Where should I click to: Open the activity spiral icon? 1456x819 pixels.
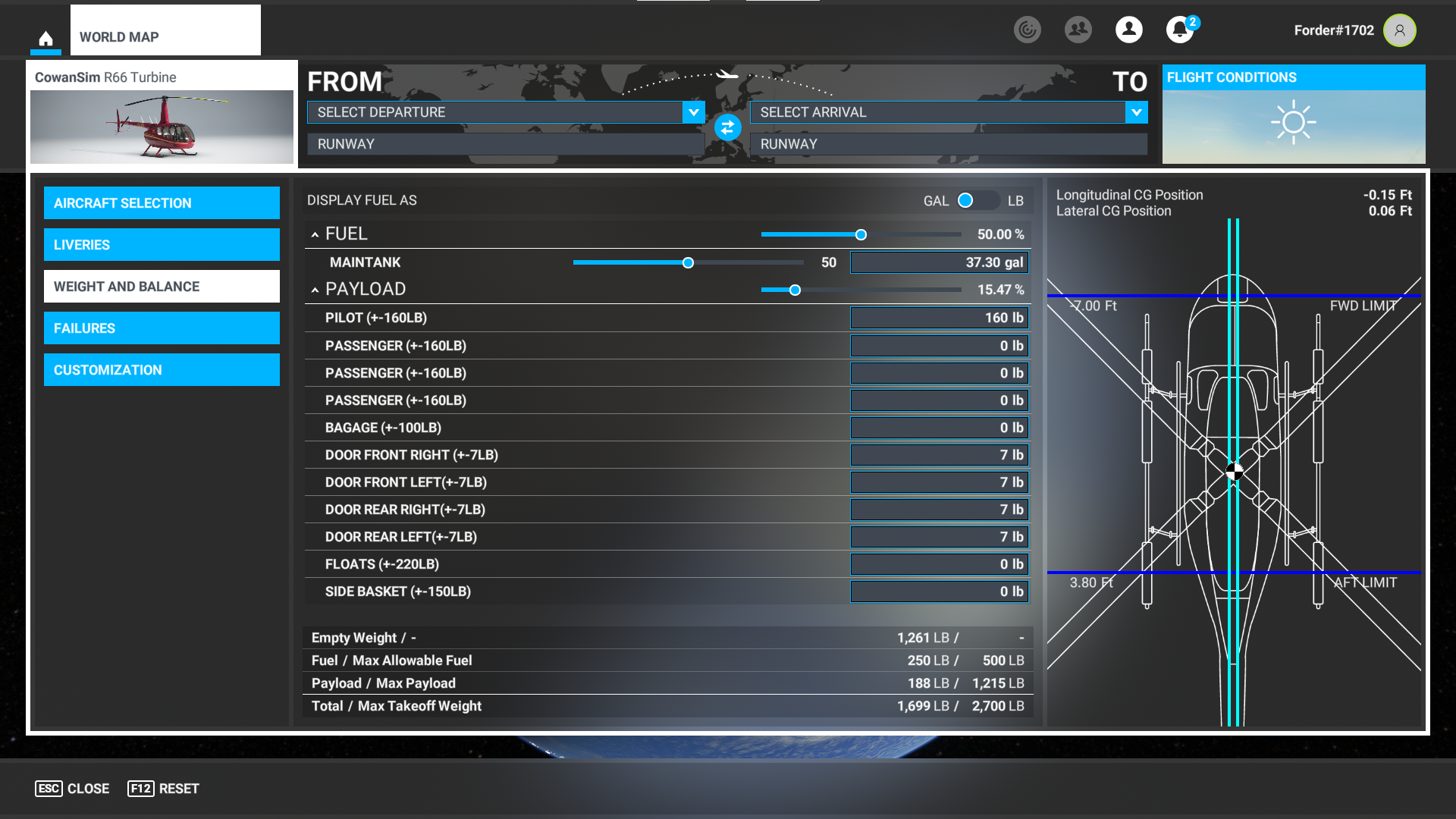click(x=1028, y=30)
